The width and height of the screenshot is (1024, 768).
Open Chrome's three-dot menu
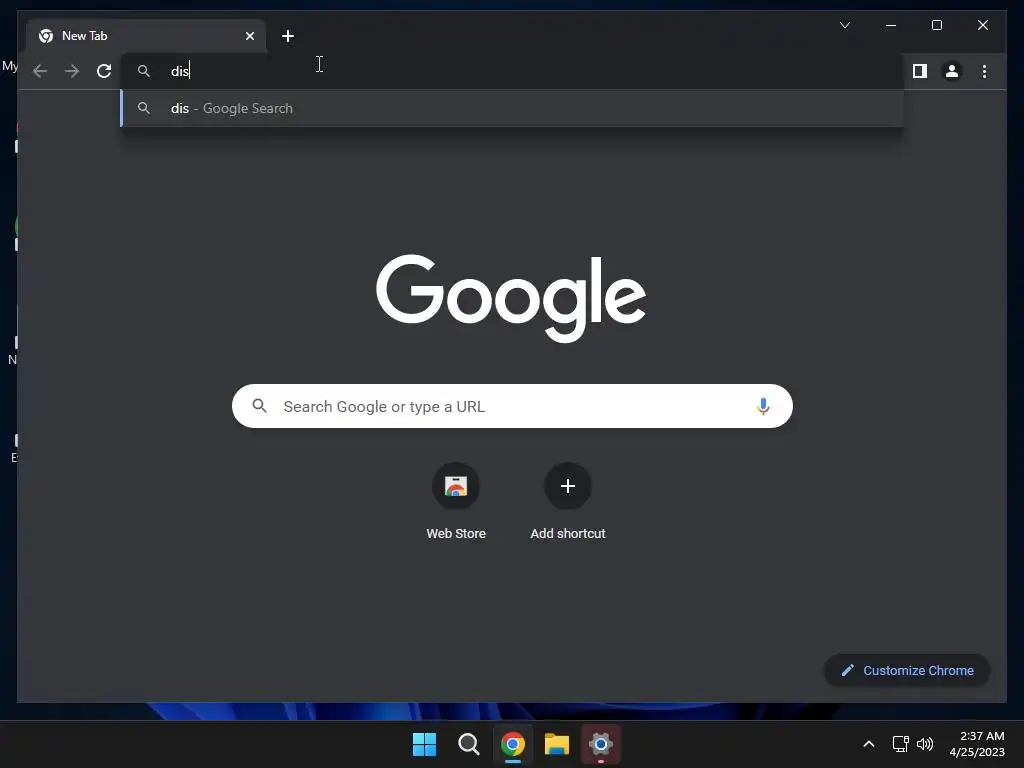click(x=984, y=71)
